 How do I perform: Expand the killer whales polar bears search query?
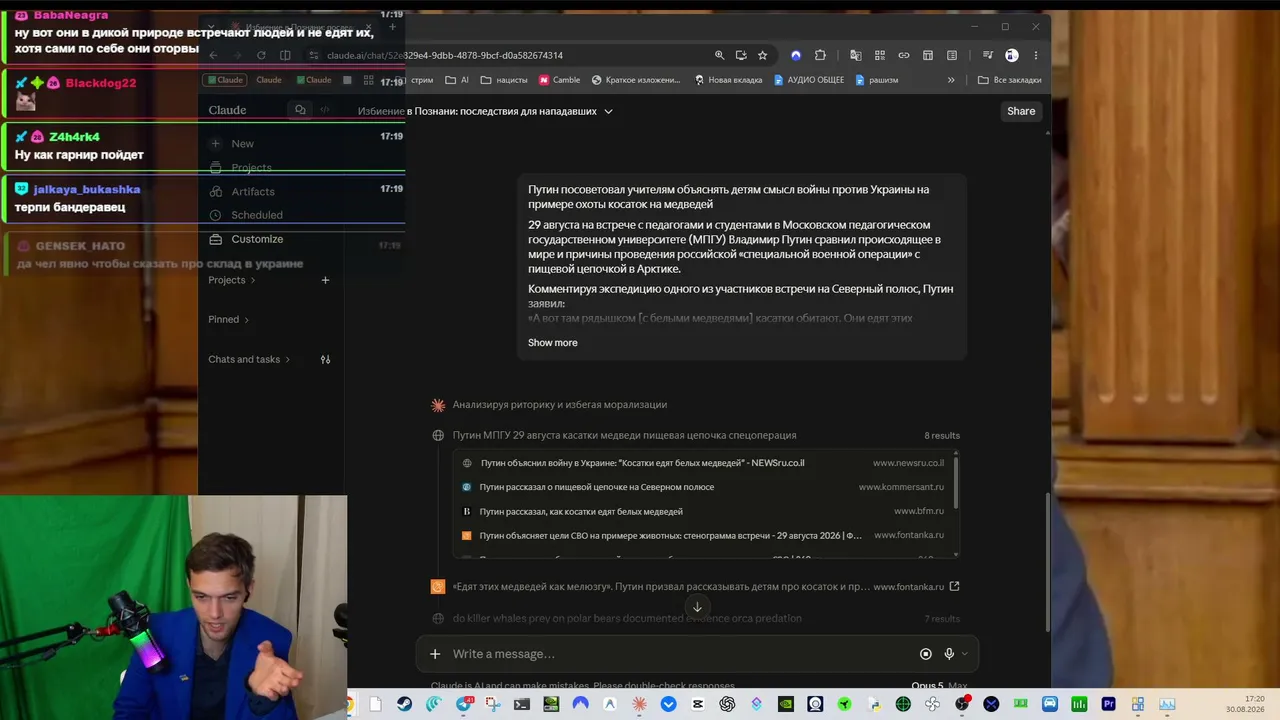[x=695, y=619]
